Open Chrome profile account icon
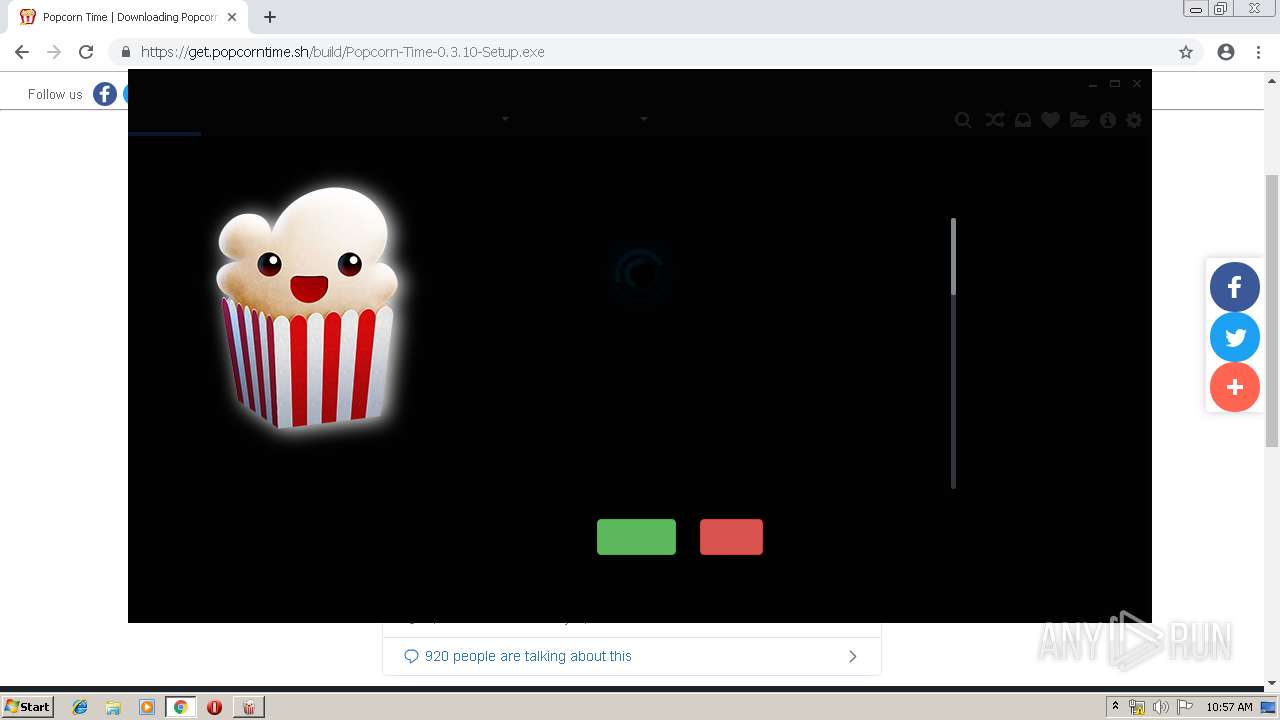Image resolution: width=1280 pixels, height=720 pixels. coord(1226,52)
